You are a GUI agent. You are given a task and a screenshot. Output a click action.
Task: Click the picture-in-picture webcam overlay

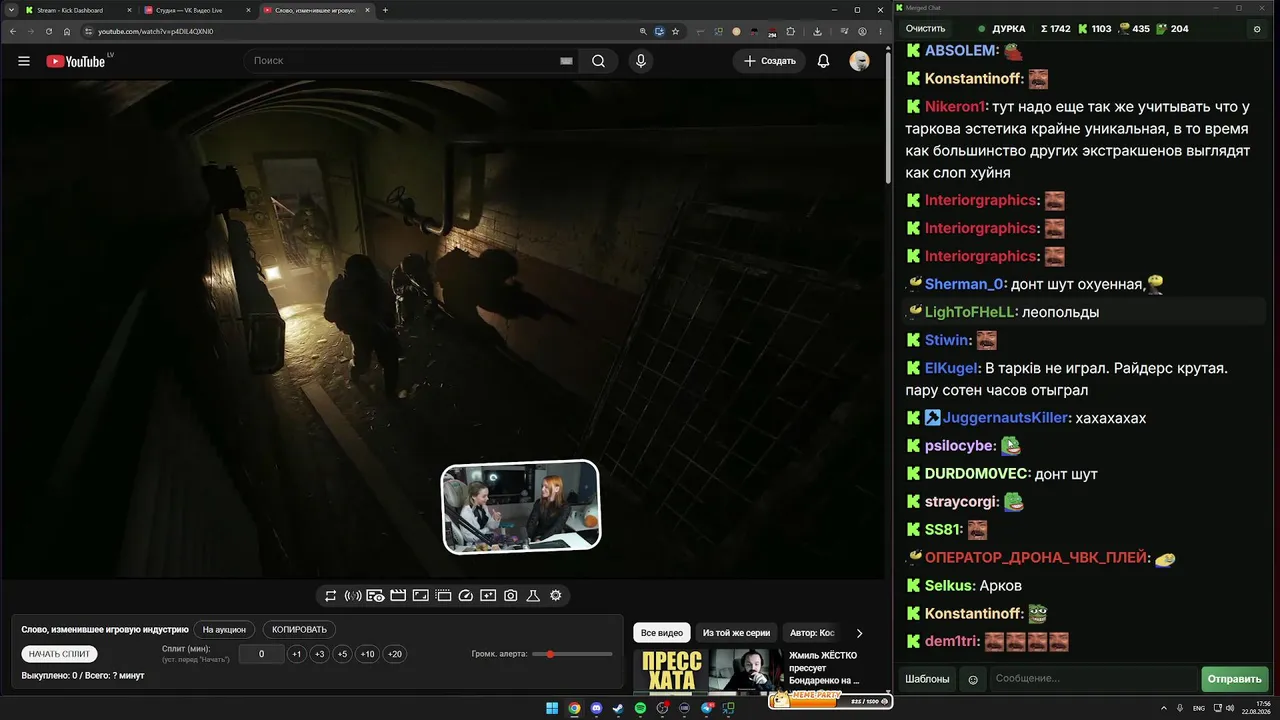[x=521, y=506]
